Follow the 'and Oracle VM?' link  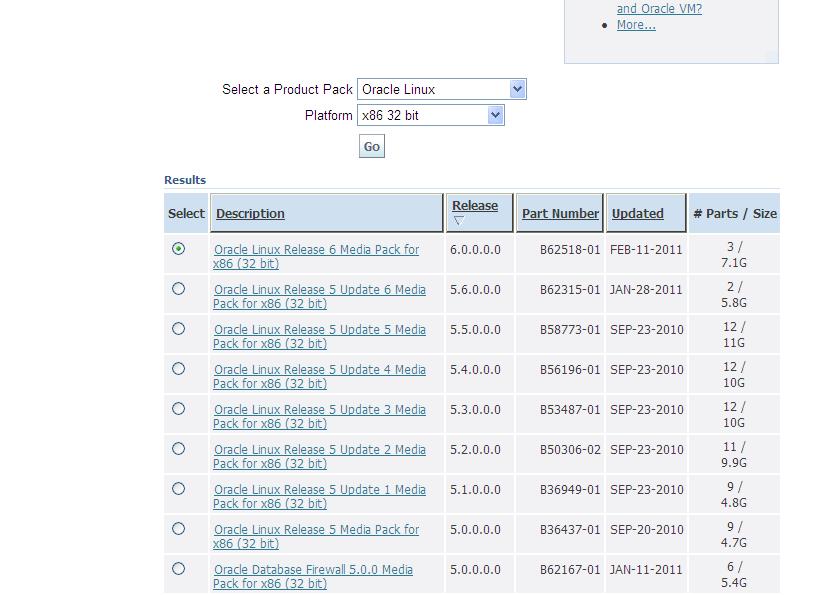coord(659,9)
